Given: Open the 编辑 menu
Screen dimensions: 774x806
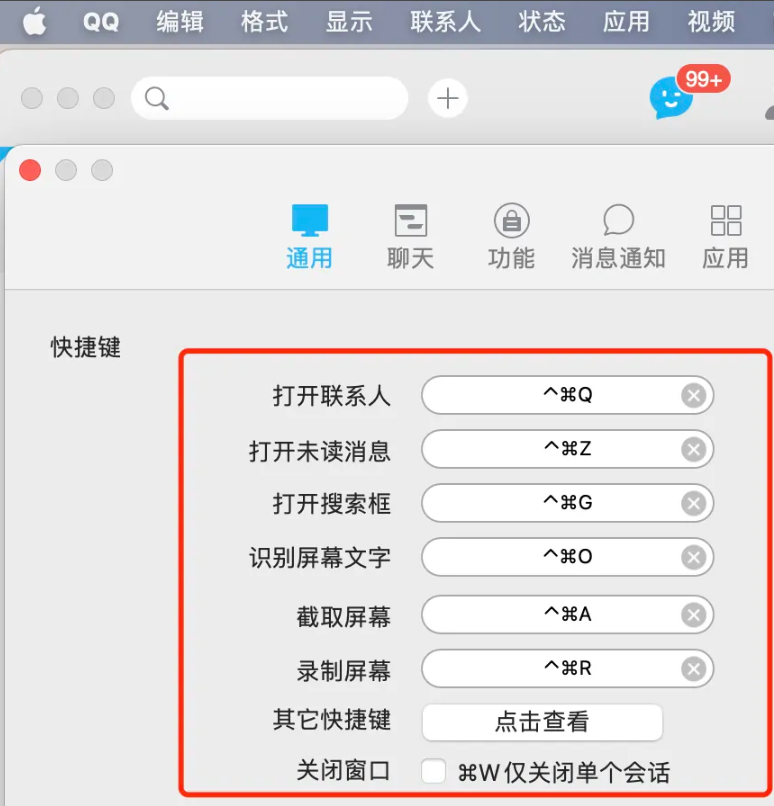Looking at the screenshot, I should pos(180,22).
